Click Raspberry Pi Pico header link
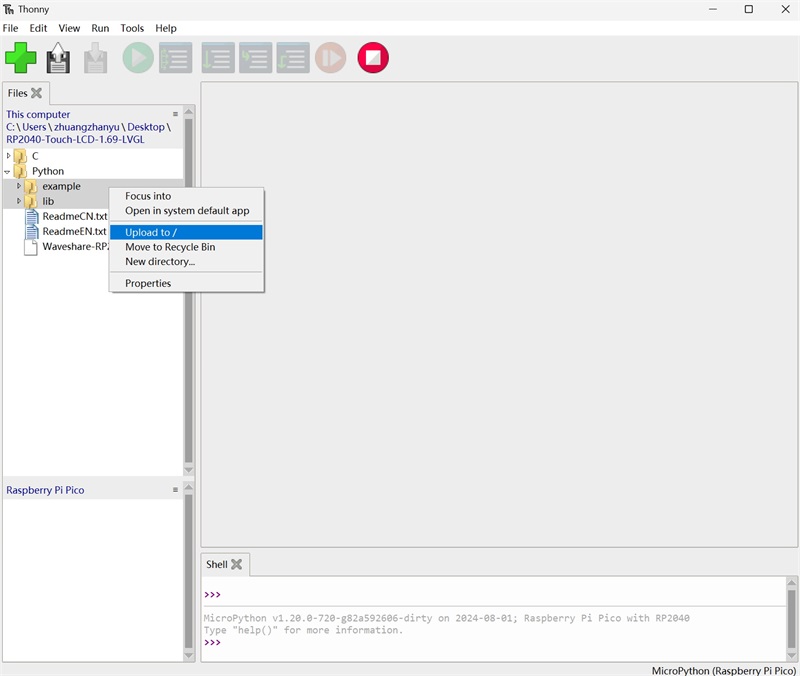The width and height of the screenshot is (800, 676). pos(45,490)
